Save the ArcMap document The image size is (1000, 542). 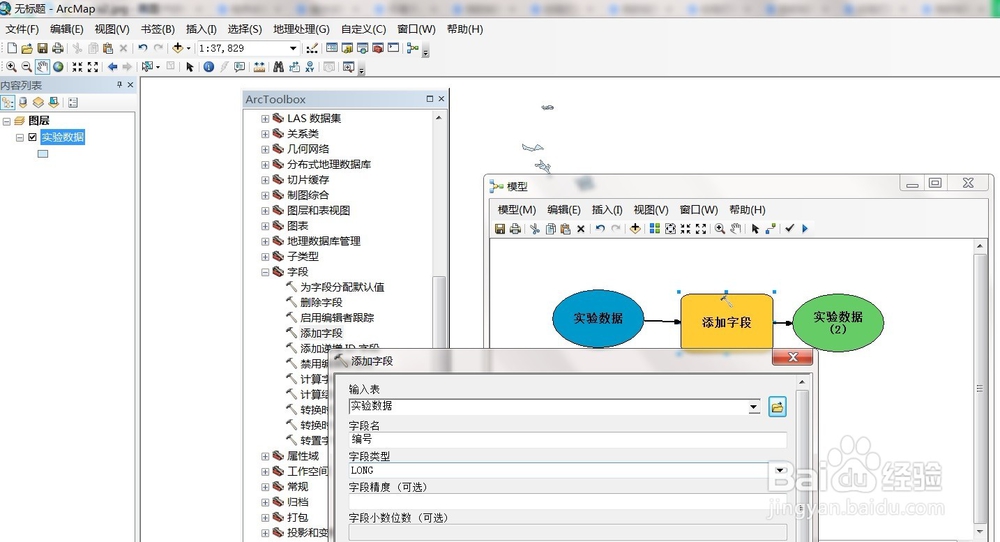[42, 48]
